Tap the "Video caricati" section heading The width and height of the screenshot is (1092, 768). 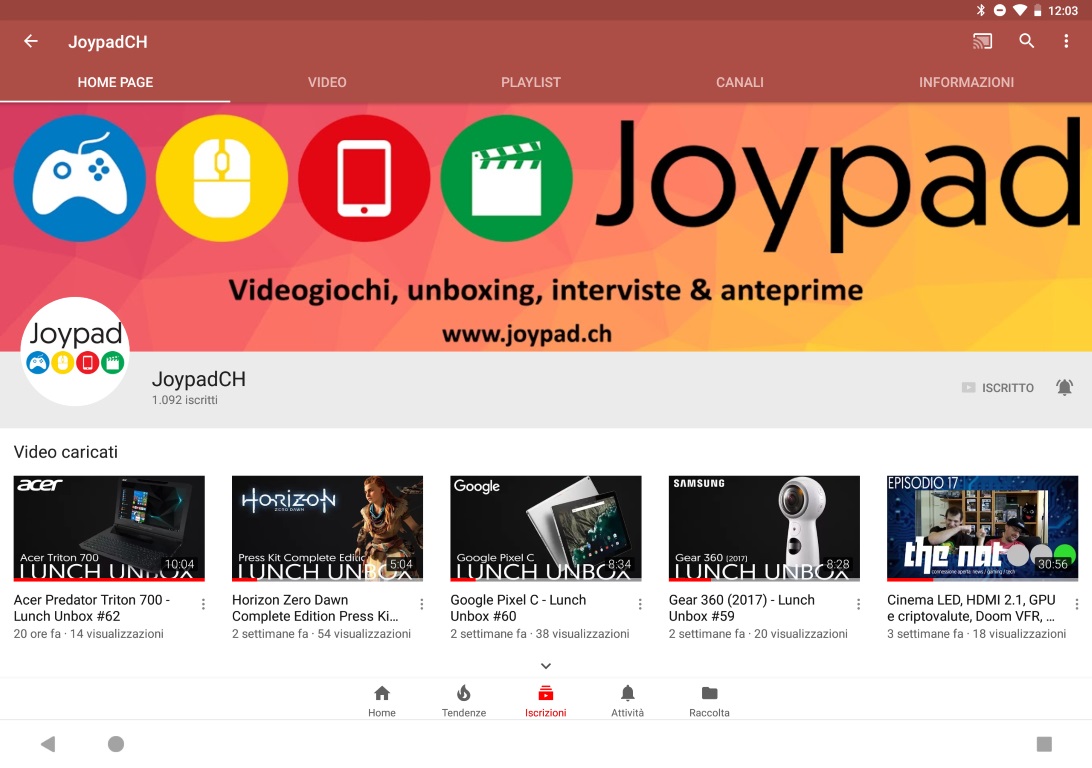click(65, 452)
